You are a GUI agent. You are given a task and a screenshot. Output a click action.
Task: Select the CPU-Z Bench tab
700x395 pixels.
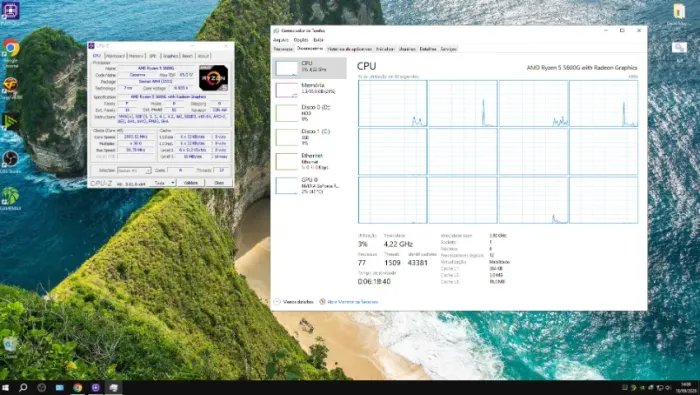coord(188,56)
